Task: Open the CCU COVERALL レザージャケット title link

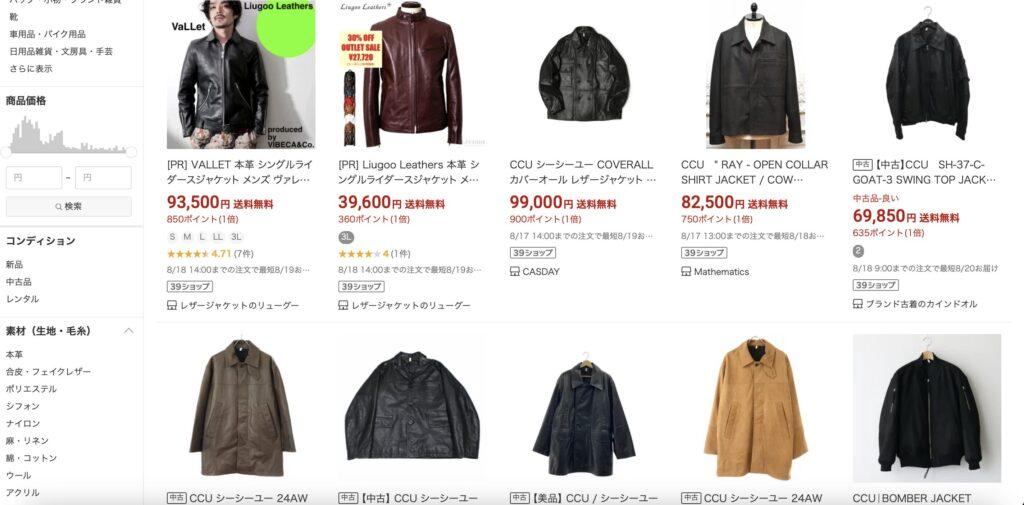Action: tap(583, 172)
